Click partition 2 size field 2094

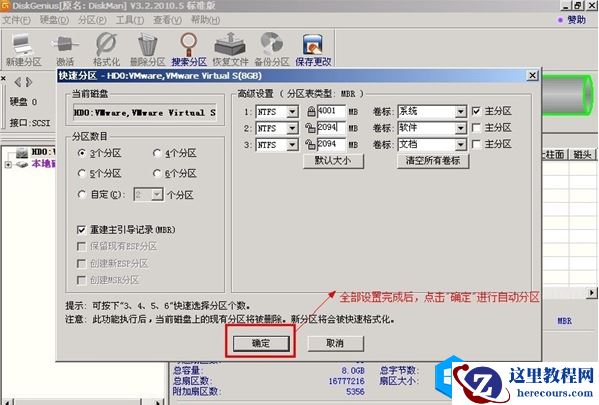(x=331, y=128)
